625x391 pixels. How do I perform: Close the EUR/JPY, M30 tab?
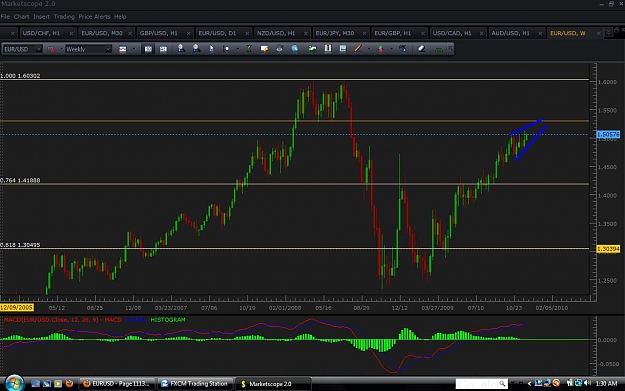(364, 33)
